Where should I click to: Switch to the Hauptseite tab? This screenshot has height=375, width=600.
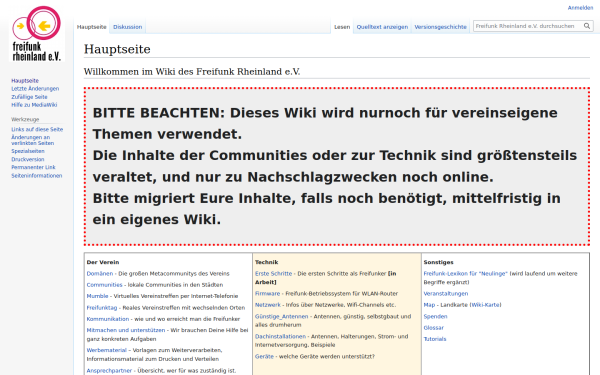91,27
